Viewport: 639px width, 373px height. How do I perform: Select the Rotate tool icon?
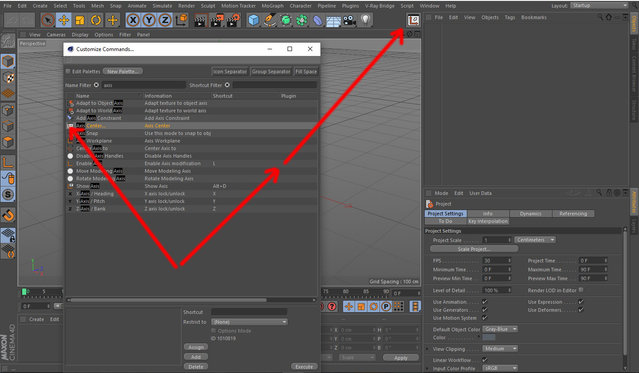(x=96, y=20)
